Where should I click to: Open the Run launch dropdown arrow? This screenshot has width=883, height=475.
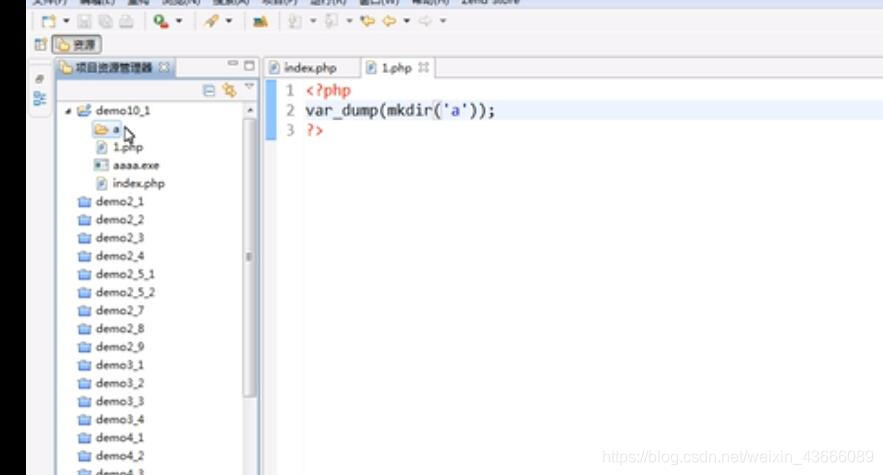(179, 21)
